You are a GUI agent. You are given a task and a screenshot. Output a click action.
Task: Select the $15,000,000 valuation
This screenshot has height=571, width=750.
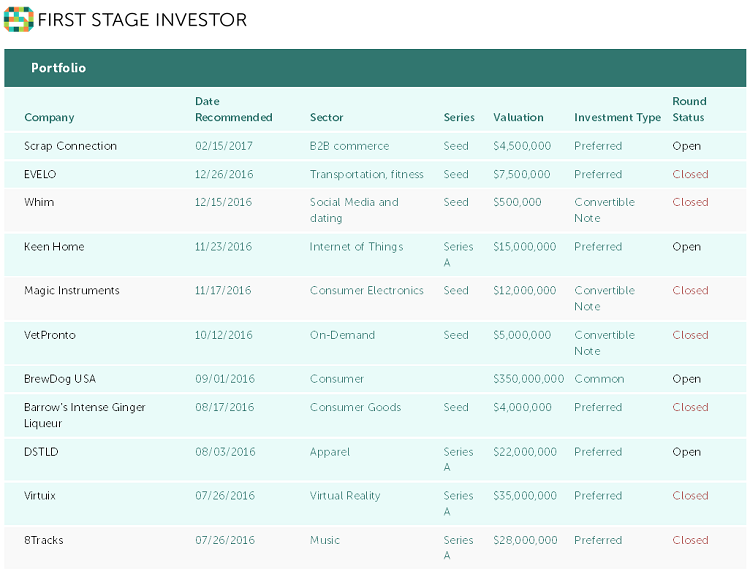coord(524,247)
